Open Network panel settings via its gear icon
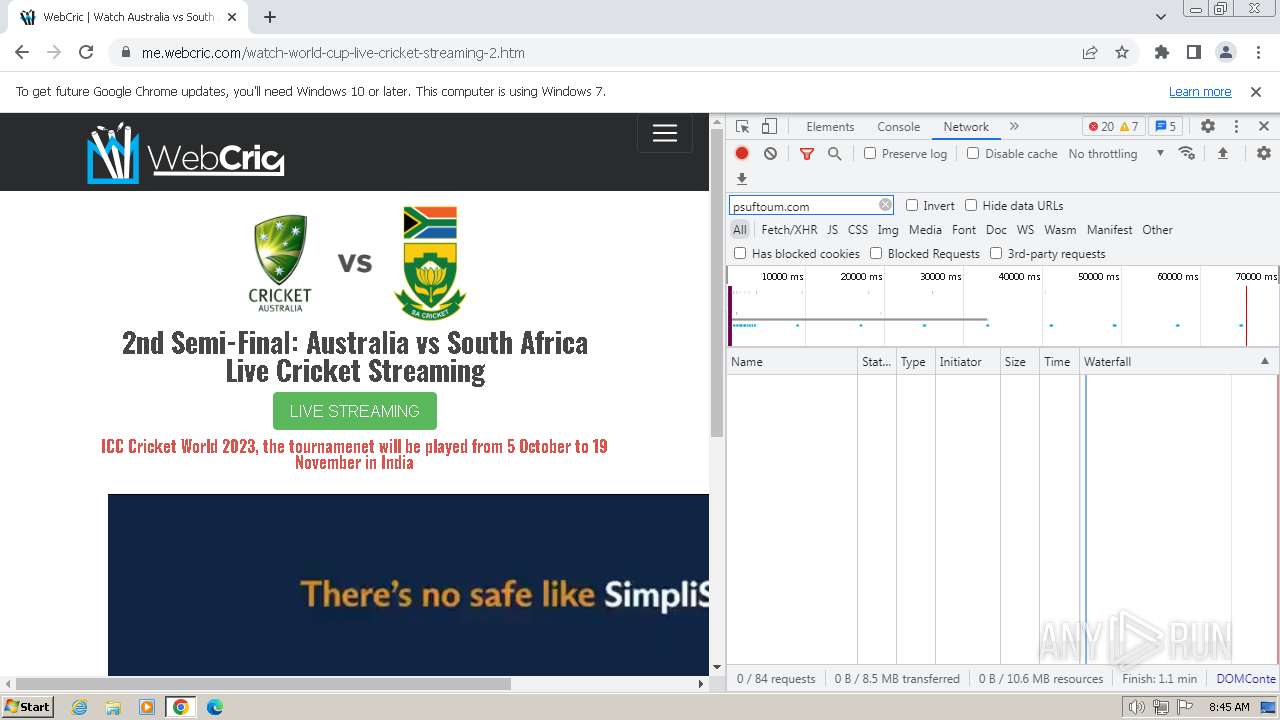Screen dimensions: 1280x720 click(1264, 154)
